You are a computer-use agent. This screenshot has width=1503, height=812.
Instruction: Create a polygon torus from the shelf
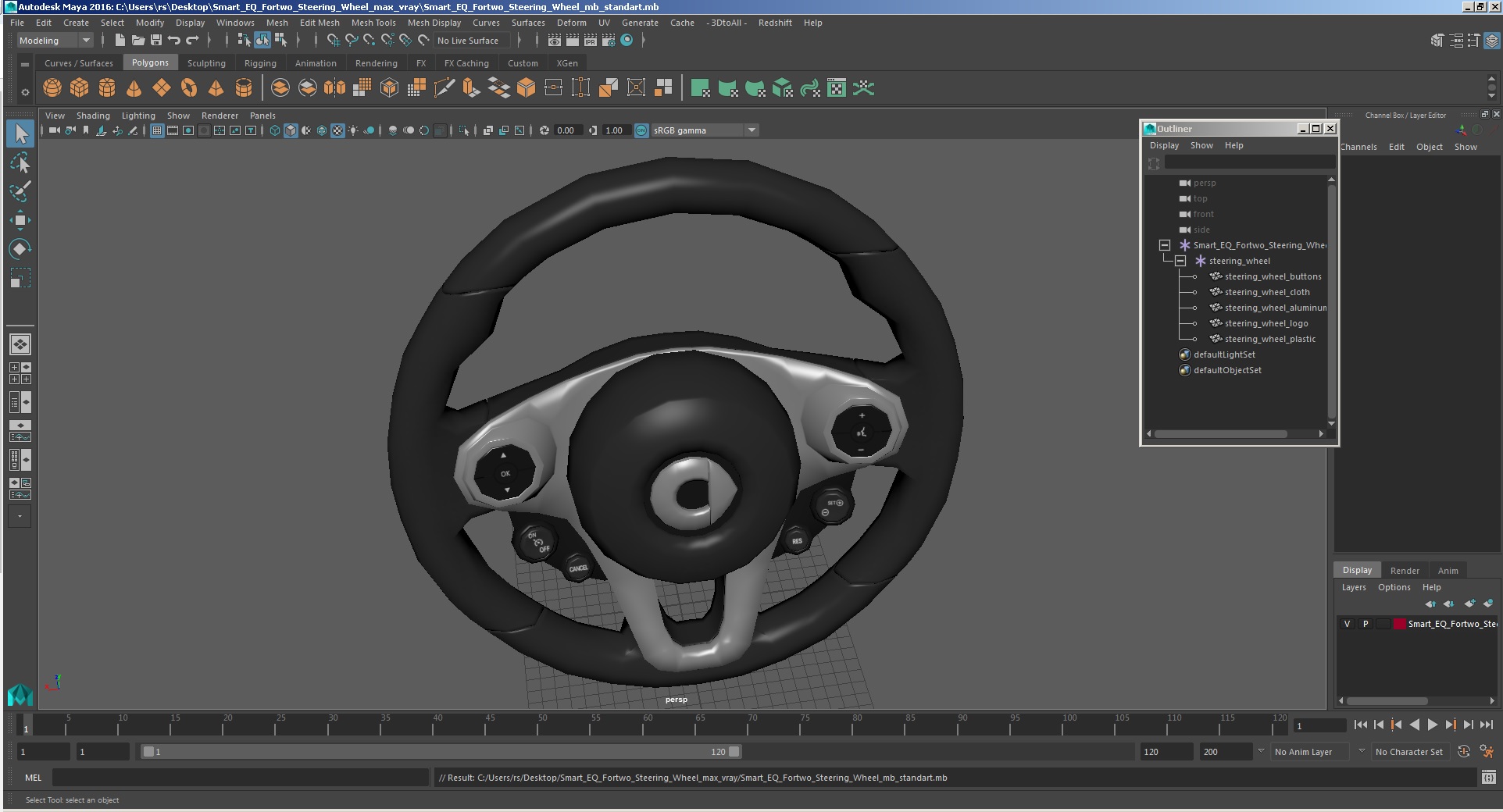[x=189, y=88]
